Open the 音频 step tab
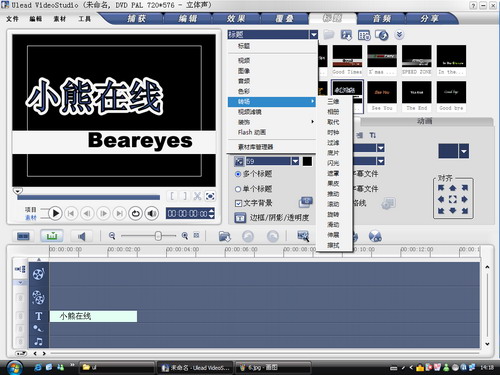Viewport: 500px width, 375px height. 382,18
